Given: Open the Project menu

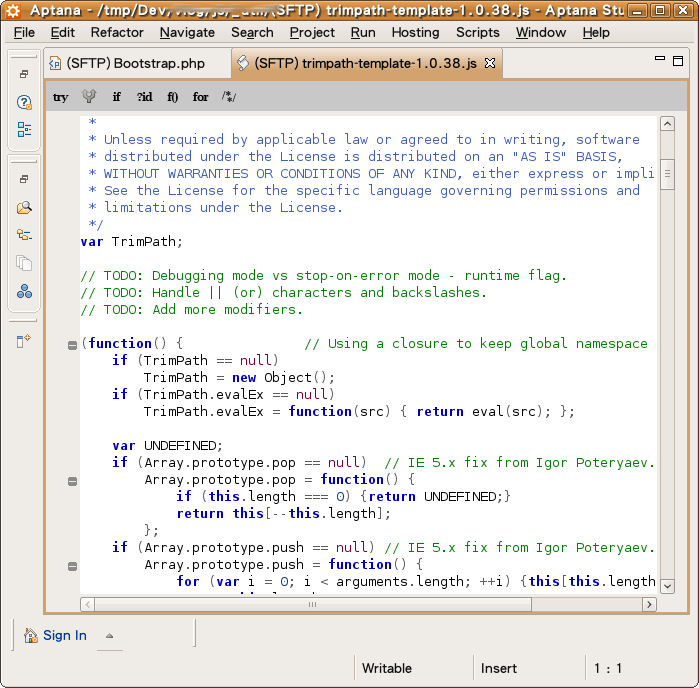Looking at the screenshot, I should tap(312, 33).
